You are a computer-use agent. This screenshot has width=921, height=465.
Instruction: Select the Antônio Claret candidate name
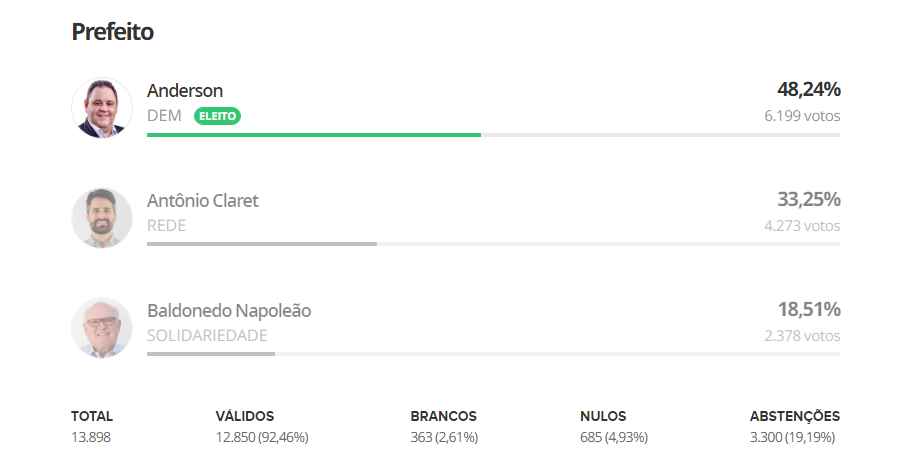point(203,200)
